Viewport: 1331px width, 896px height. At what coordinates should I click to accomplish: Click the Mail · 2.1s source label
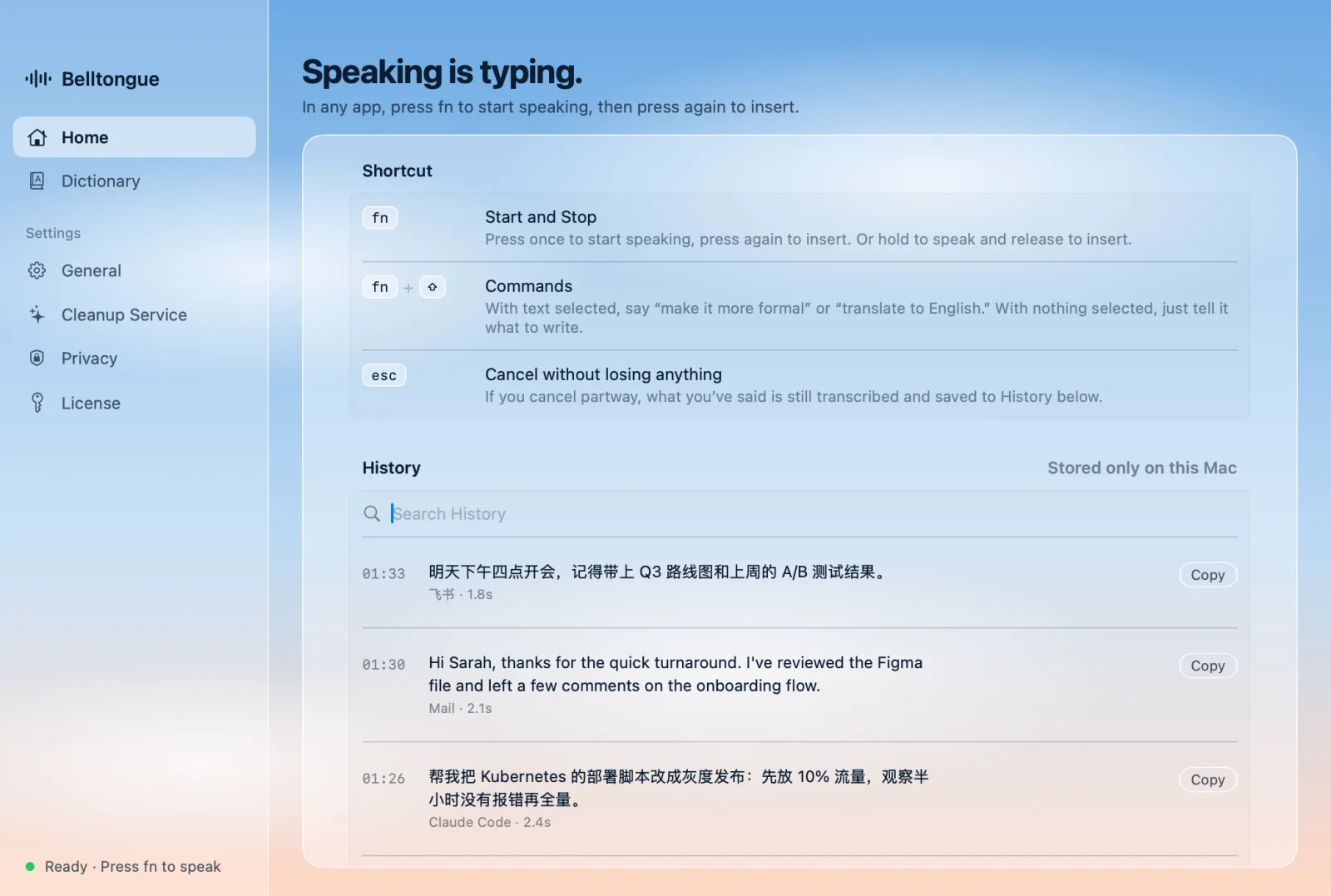[x=460, y=708]
